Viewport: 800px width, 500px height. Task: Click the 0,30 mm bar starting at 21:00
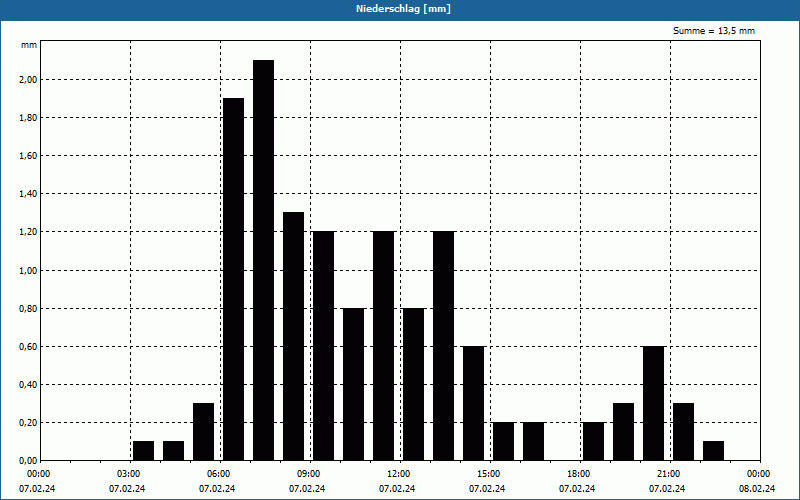[x=684, y=432]
